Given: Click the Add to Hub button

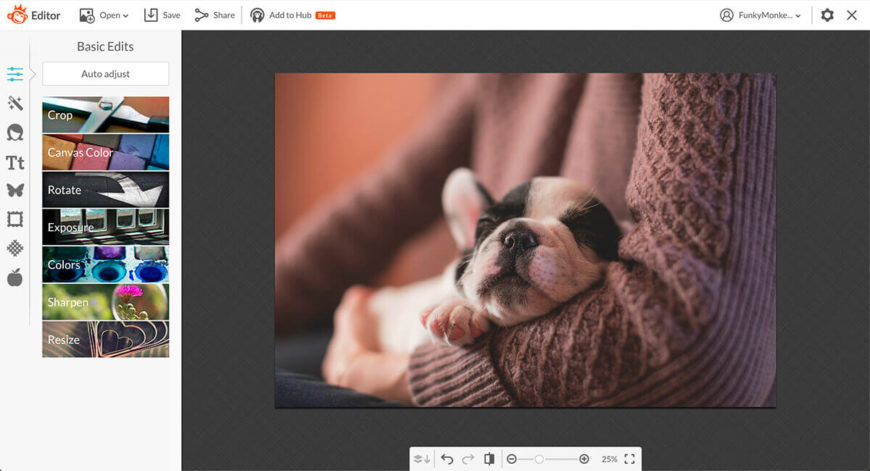Looking at the screenshot, I should tap(292, 15).
